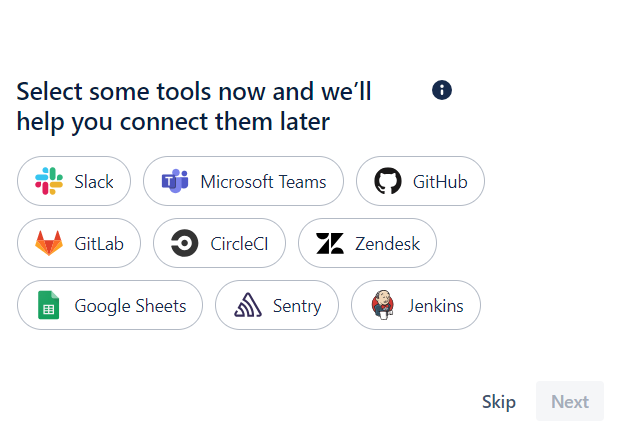638x436 pixels.
Task: Click the Jenkins butler icon
Action: pyautogui.click(x=382, y=305)
